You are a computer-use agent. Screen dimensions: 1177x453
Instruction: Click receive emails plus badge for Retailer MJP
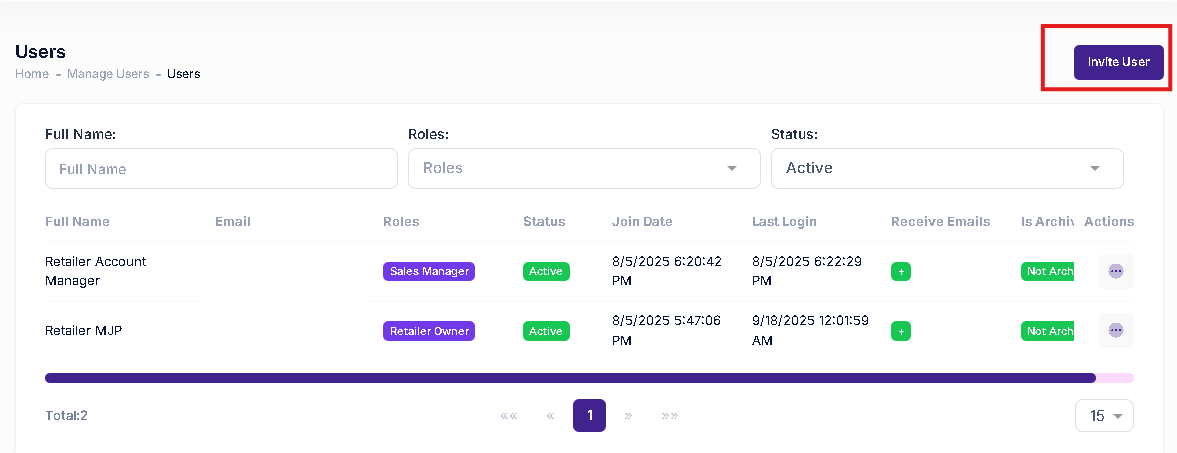901,331
